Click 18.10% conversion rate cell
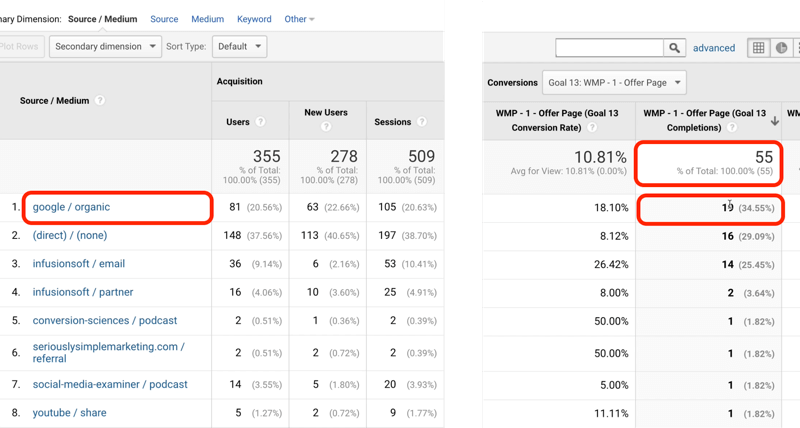 point(611,208)
